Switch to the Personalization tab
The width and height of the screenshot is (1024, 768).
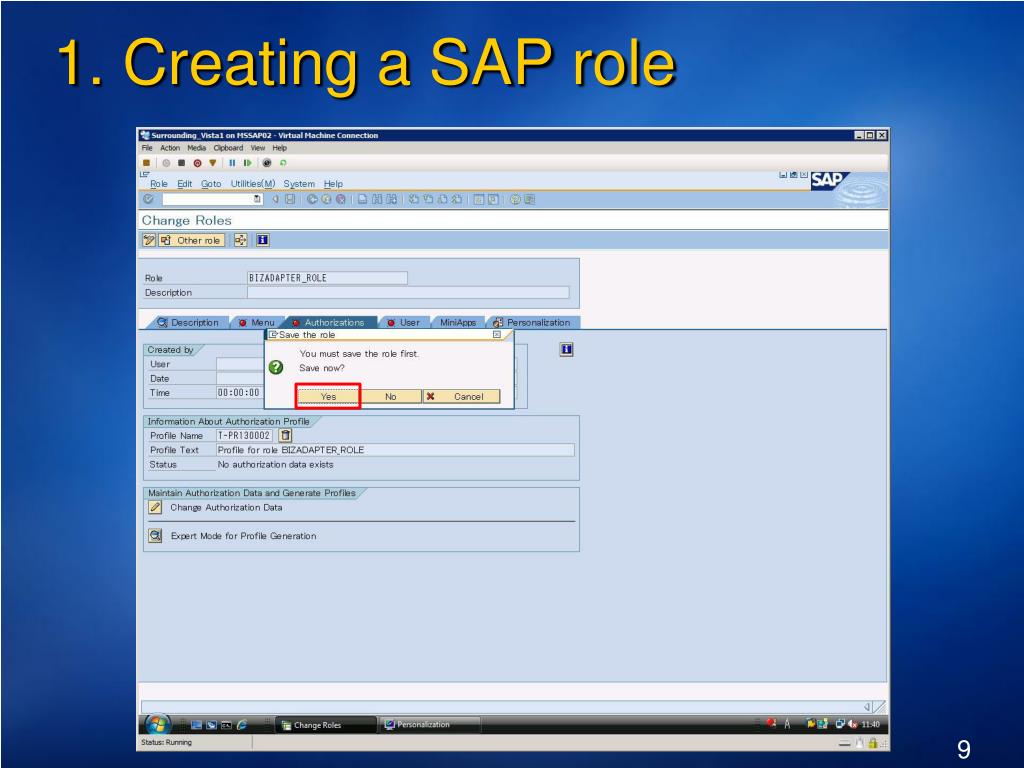click(532, 323)
